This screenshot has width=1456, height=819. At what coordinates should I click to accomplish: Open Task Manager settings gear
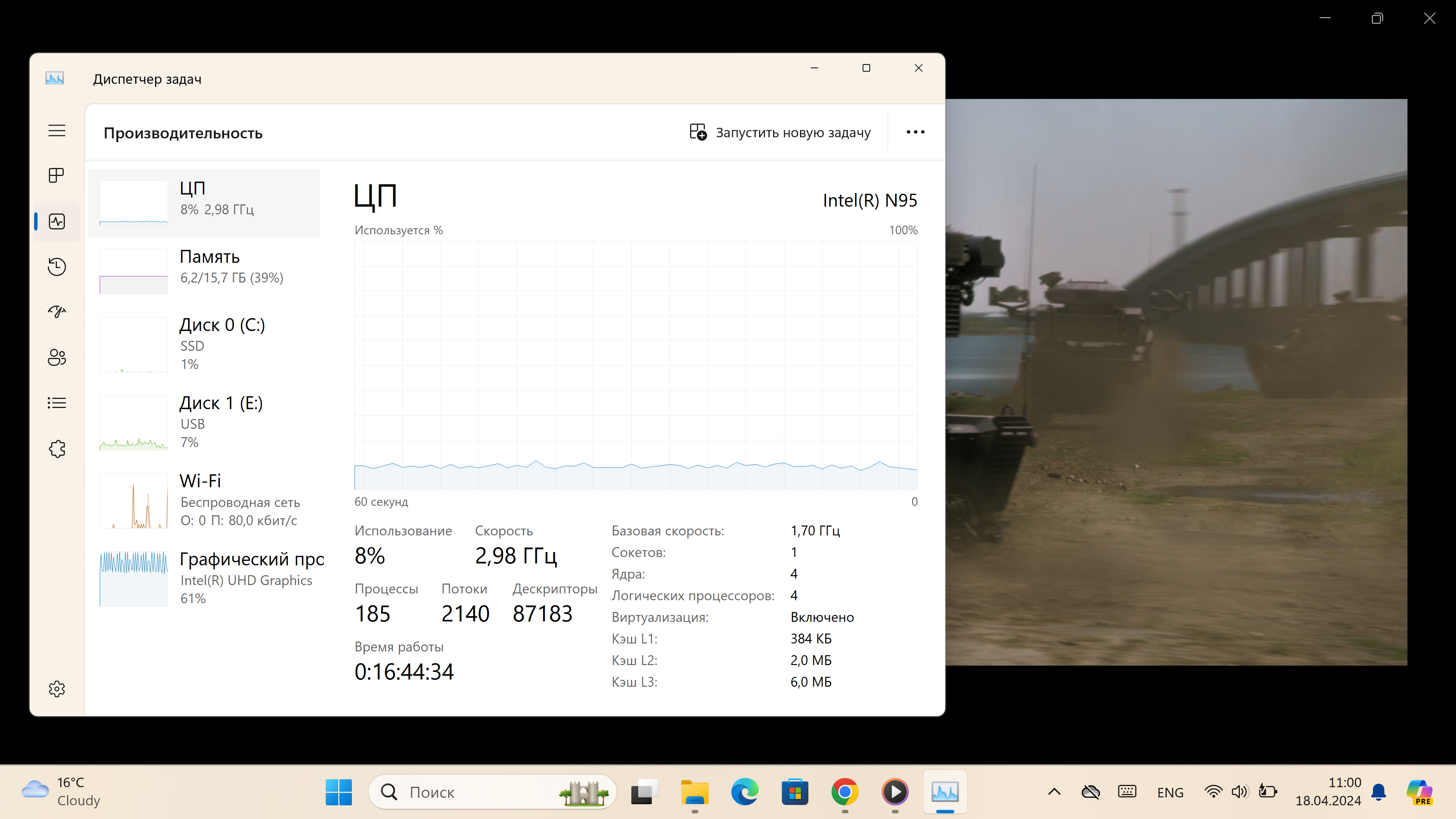[x=56, y=689]
